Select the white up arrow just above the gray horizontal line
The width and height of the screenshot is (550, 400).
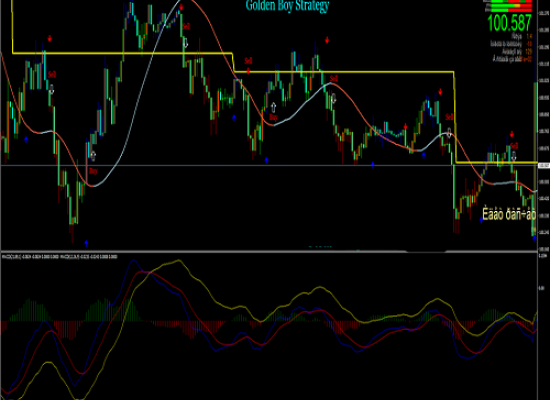93,155
